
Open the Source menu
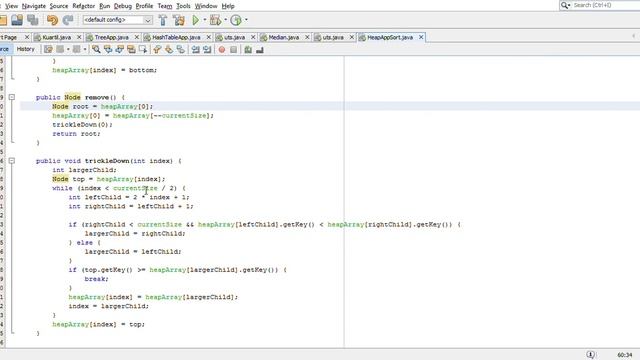(x=59, y=6)
